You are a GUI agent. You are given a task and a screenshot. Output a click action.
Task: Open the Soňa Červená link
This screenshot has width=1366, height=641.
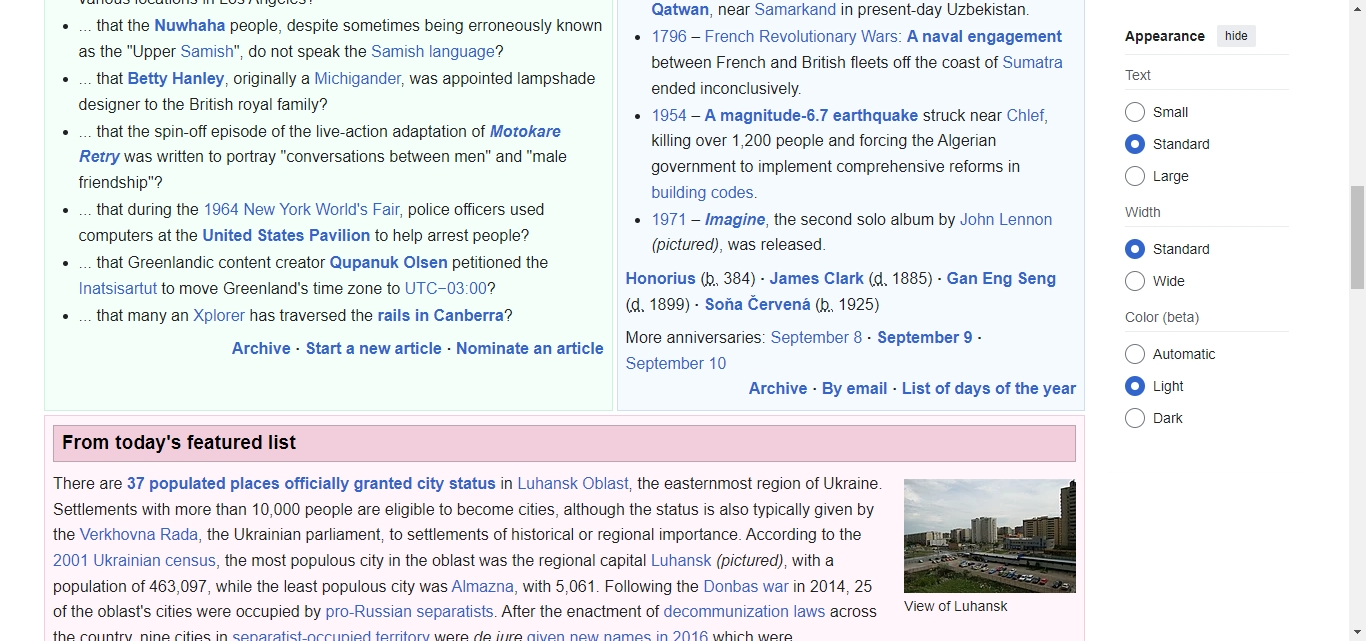pos(757,304)
